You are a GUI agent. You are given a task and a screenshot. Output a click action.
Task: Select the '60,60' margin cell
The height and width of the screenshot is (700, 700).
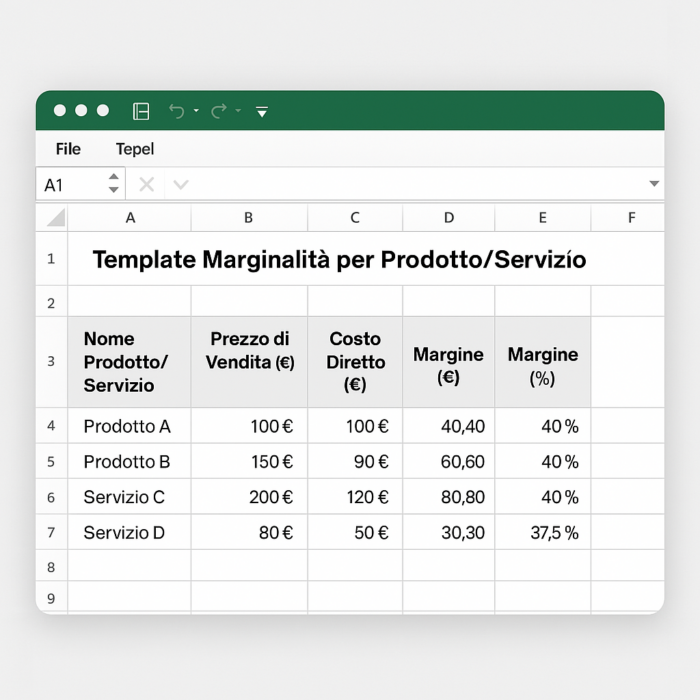pos(449,461)
